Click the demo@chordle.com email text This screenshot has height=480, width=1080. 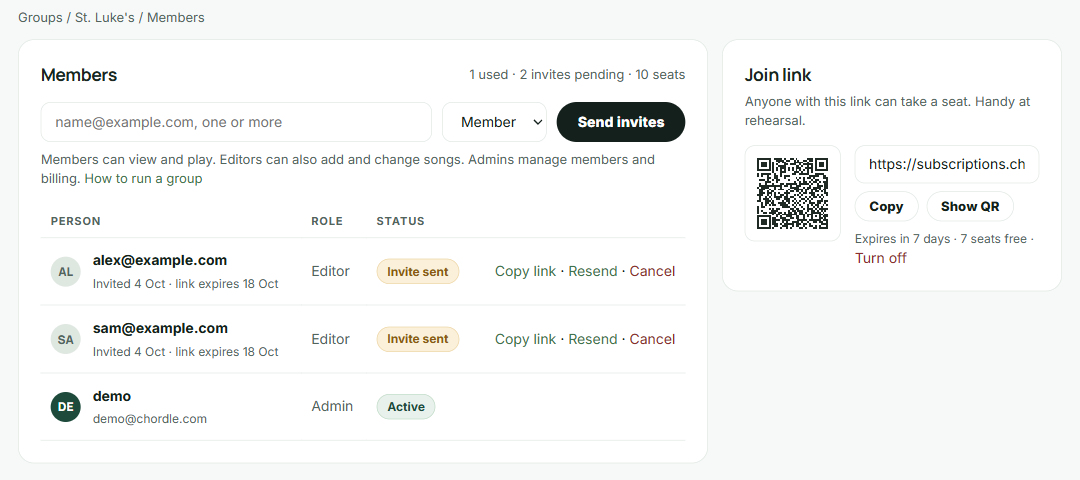pos(149,419)
